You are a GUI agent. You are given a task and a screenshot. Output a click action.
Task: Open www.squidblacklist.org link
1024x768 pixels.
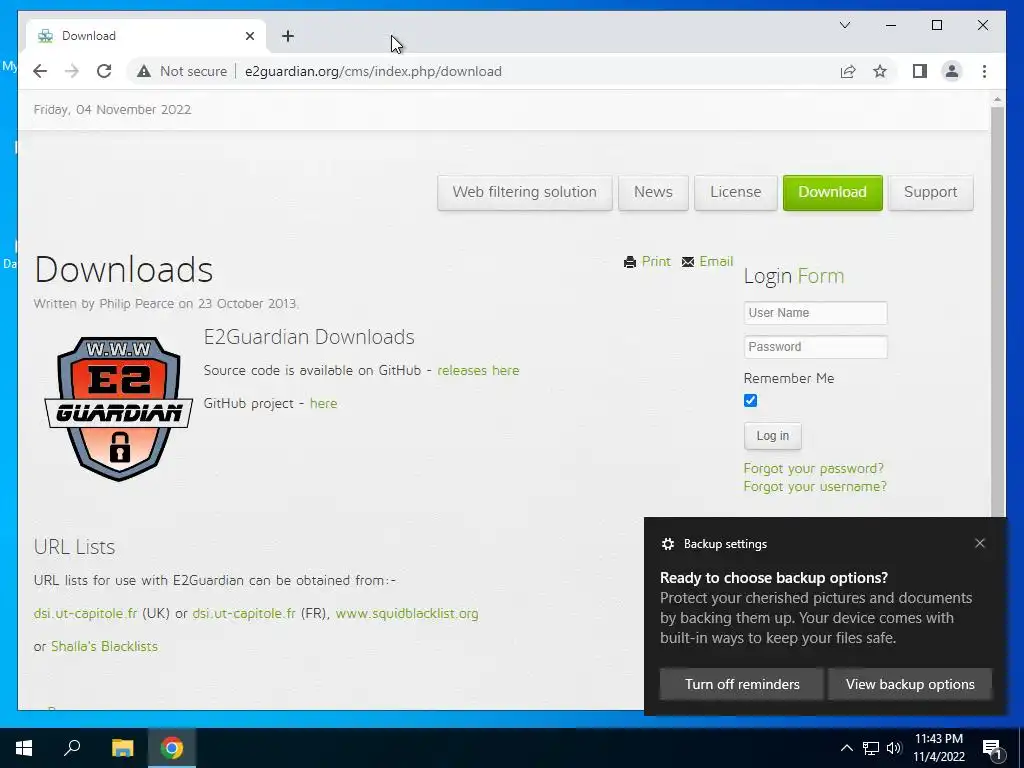click(407, 613)
